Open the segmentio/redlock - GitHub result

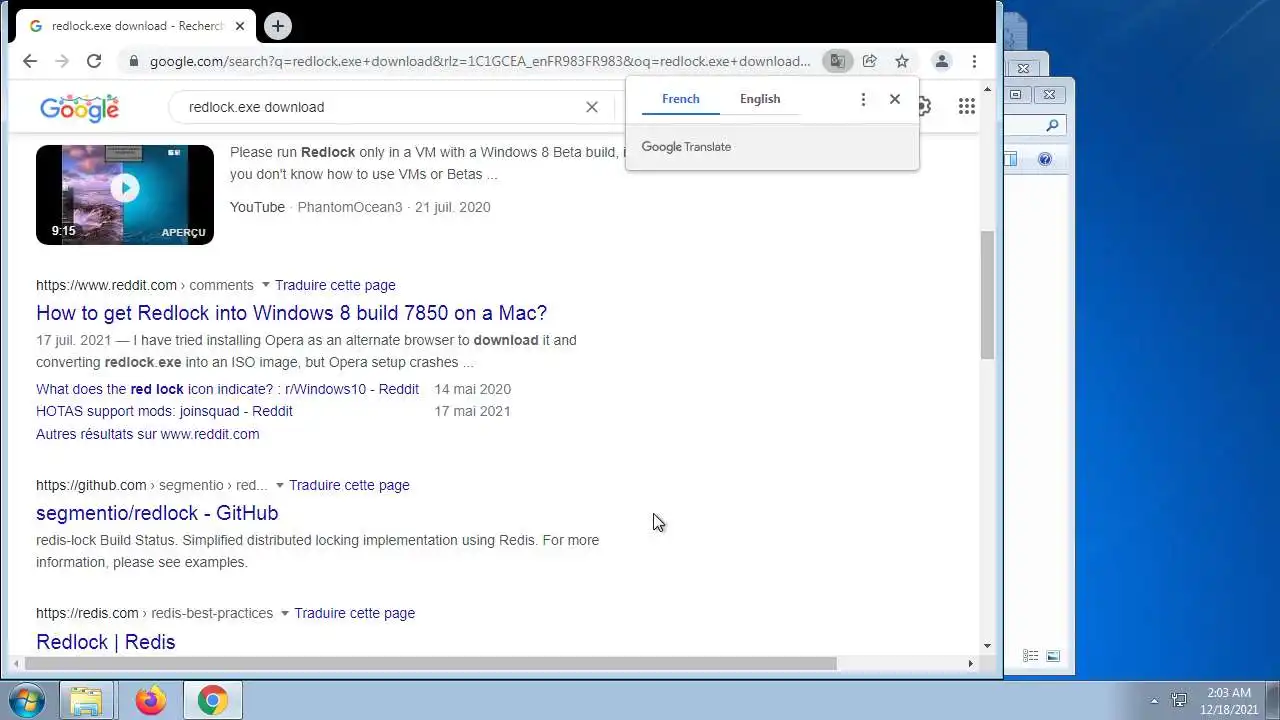[157, 513]
